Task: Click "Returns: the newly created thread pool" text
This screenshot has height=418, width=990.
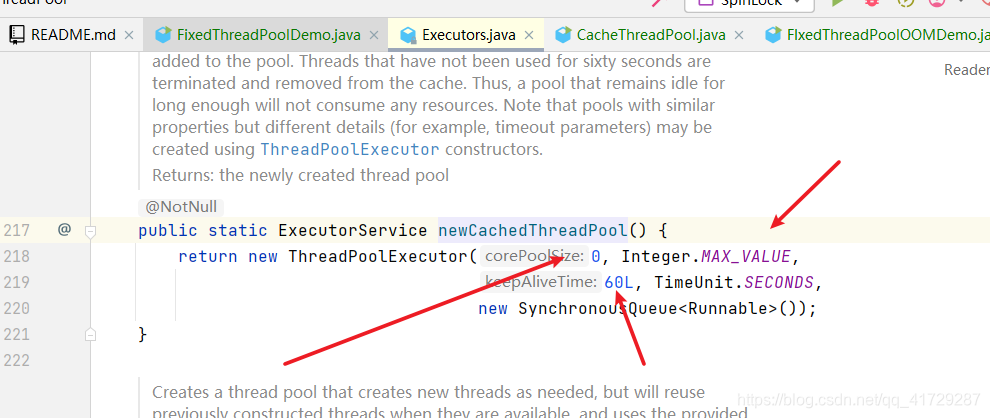Action: (x=301, y=175)
